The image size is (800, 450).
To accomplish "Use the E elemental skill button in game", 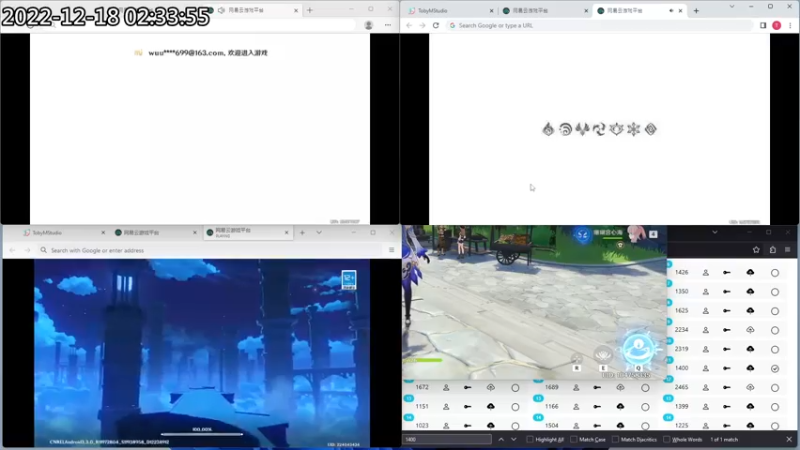I will click(x=603, y=355).
